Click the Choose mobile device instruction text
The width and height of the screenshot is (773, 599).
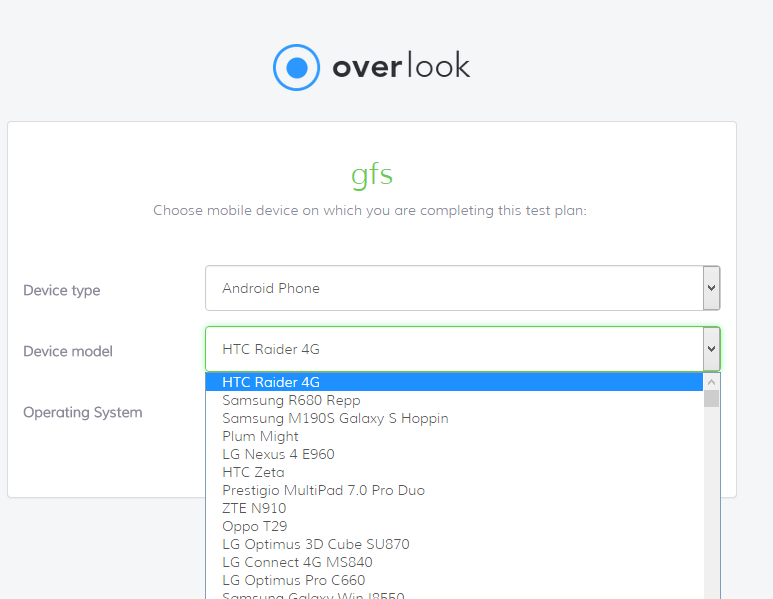coord(370,211)
